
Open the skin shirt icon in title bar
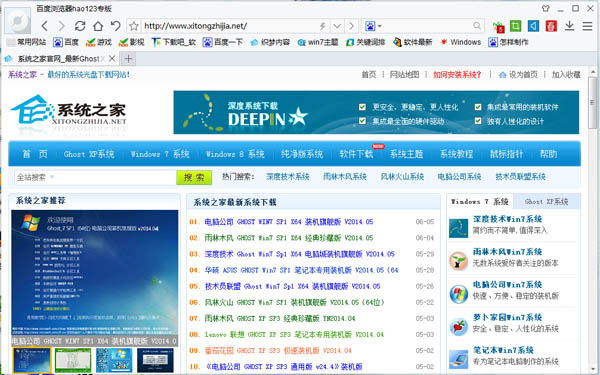(546, 8)
